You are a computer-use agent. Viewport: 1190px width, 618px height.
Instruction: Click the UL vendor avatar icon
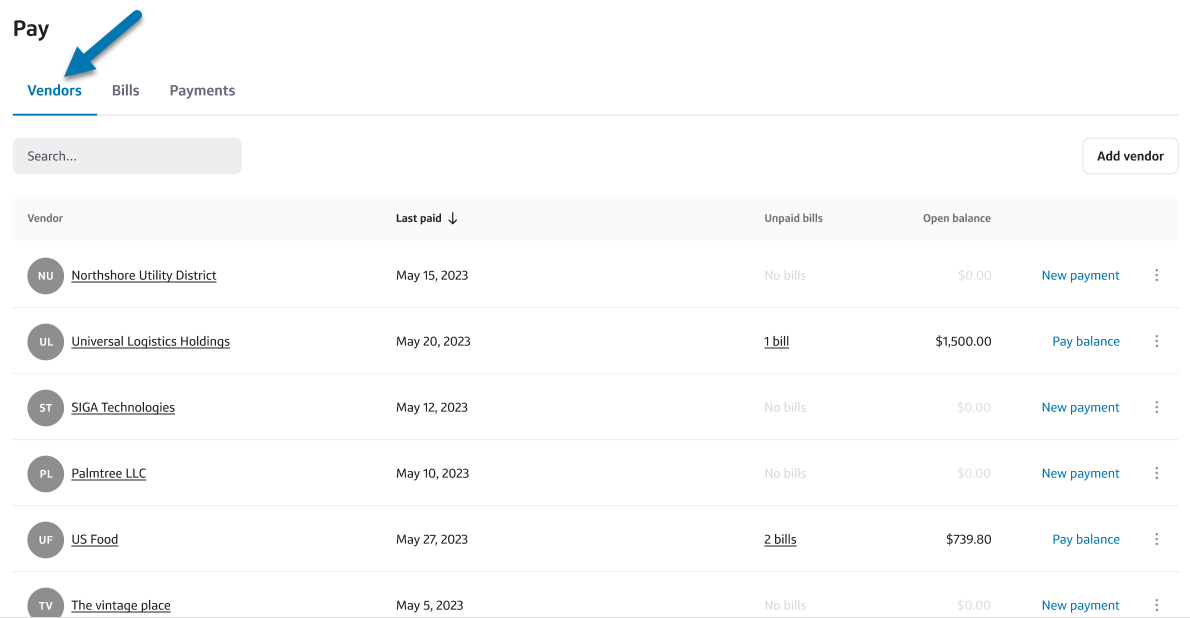click(x=46, y=342)
